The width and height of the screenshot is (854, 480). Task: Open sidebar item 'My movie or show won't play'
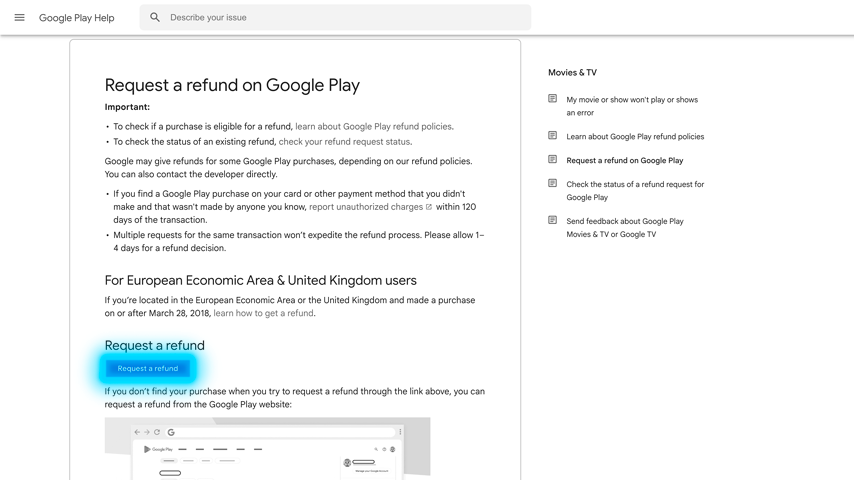click(632, 106)
